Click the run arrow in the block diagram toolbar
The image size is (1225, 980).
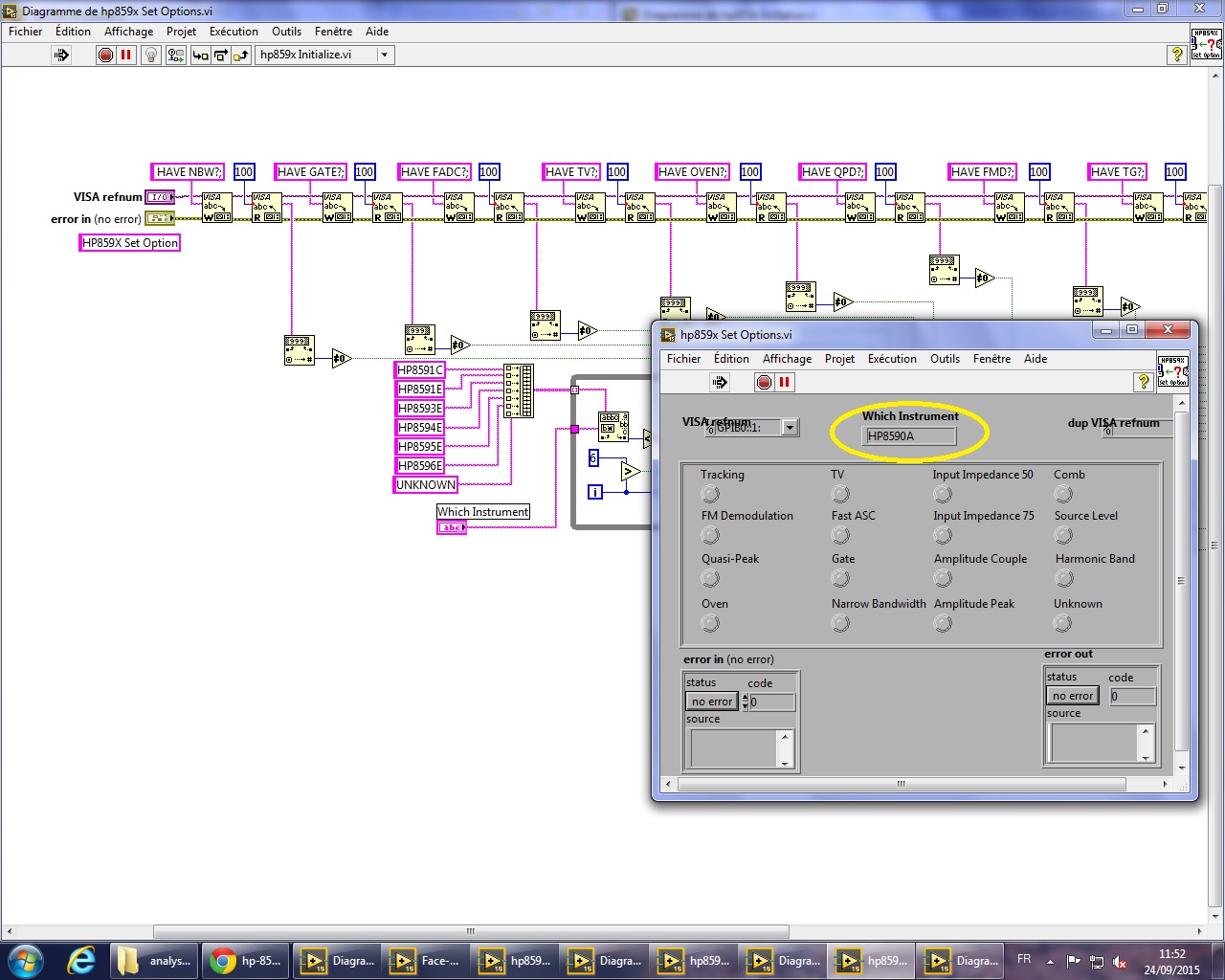(x=61, y=55)
